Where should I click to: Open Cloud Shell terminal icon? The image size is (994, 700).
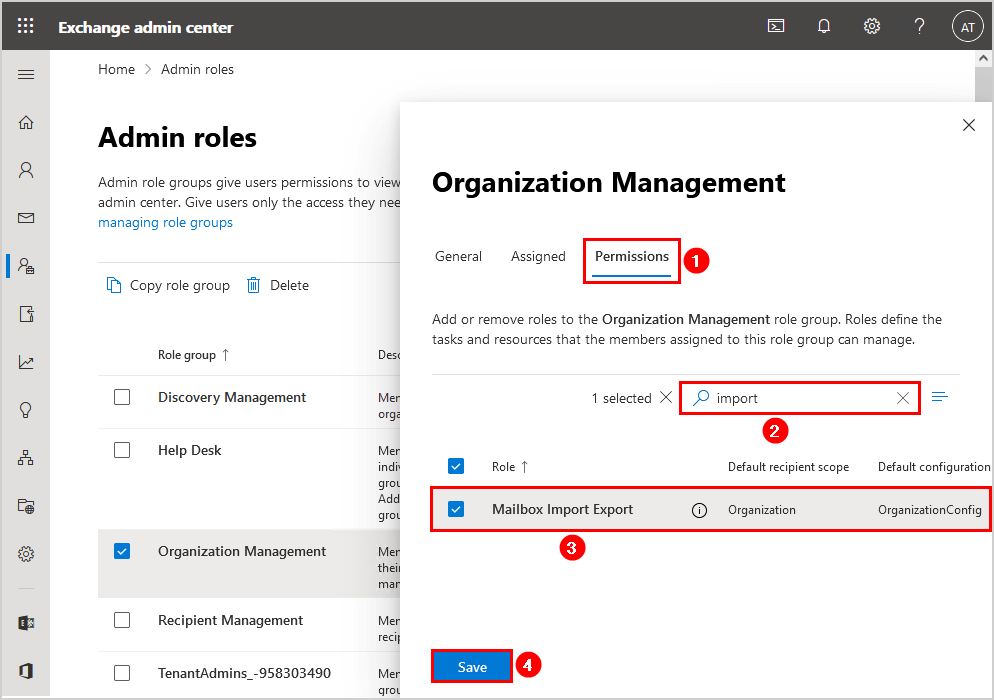776,26
